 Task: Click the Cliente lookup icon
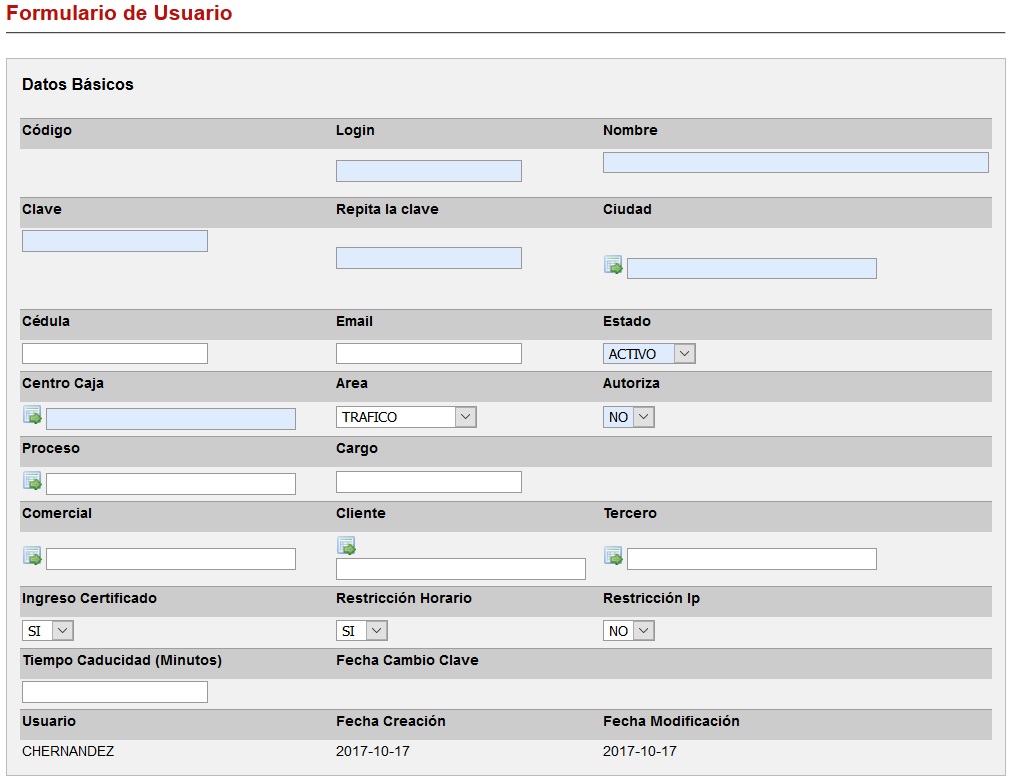pos(346,546)
